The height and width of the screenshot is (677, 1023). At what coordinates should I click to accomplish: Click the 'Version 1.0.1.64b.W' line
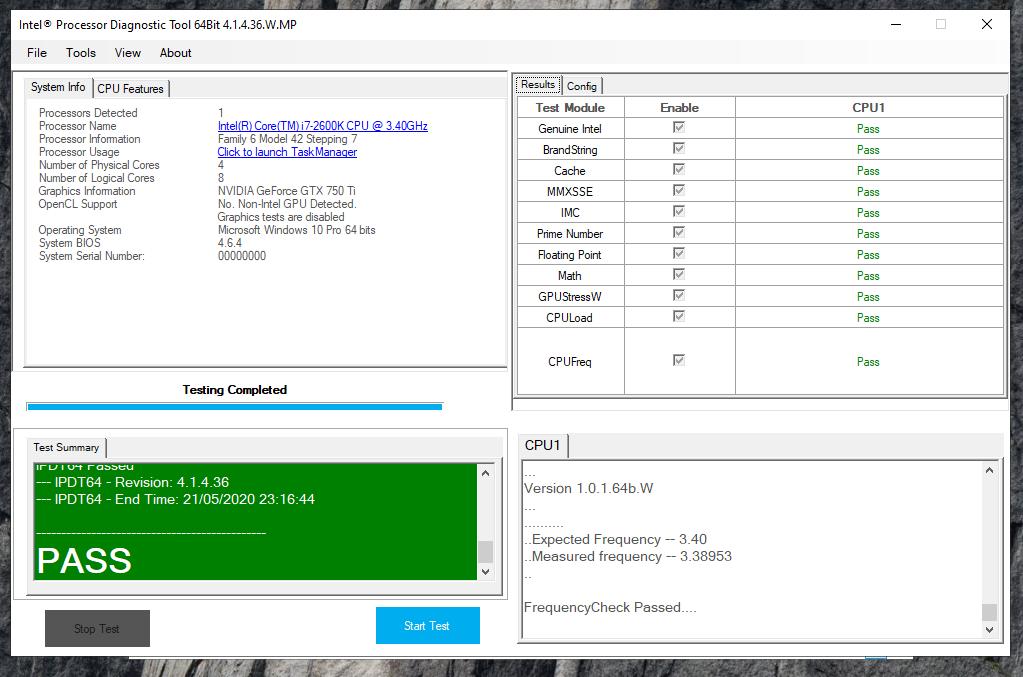click(588, 489)
